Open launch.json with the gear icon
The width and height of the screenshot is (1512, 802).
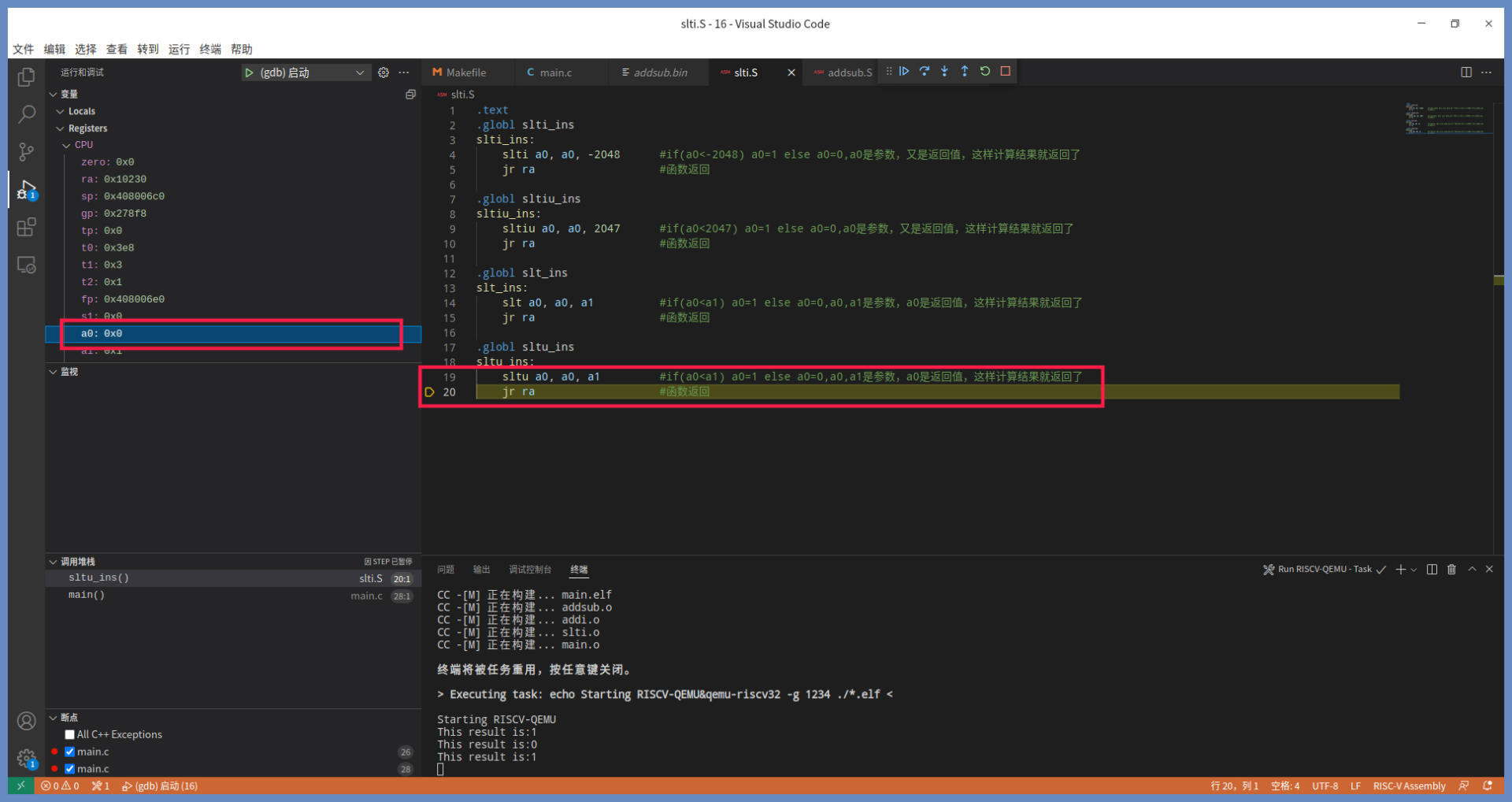[x=384, y=72]
